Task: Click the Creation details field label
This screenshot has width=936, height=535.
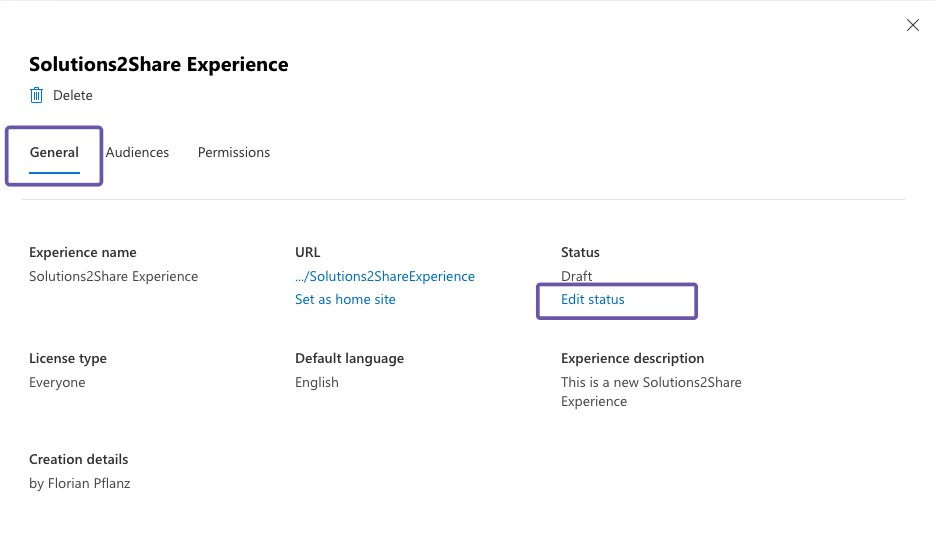Action: tap(79, 460)
